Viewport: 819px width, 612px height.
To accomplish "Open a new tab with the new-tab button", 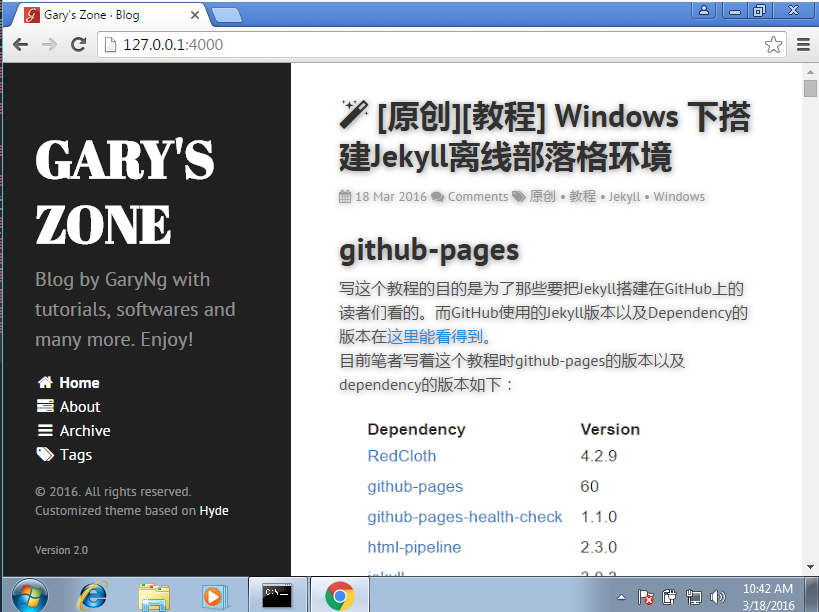I will (228, 16).
